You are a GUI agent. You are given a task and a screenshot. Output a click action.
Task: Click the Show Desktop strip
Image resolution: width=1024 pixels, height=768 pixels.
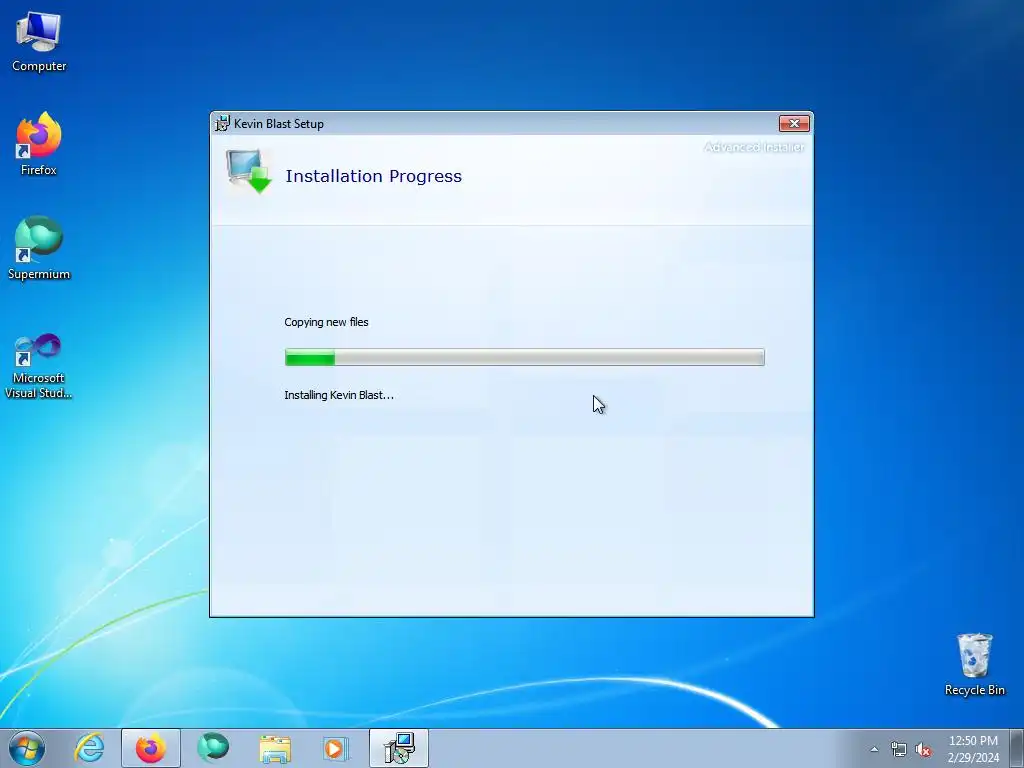1017,748
